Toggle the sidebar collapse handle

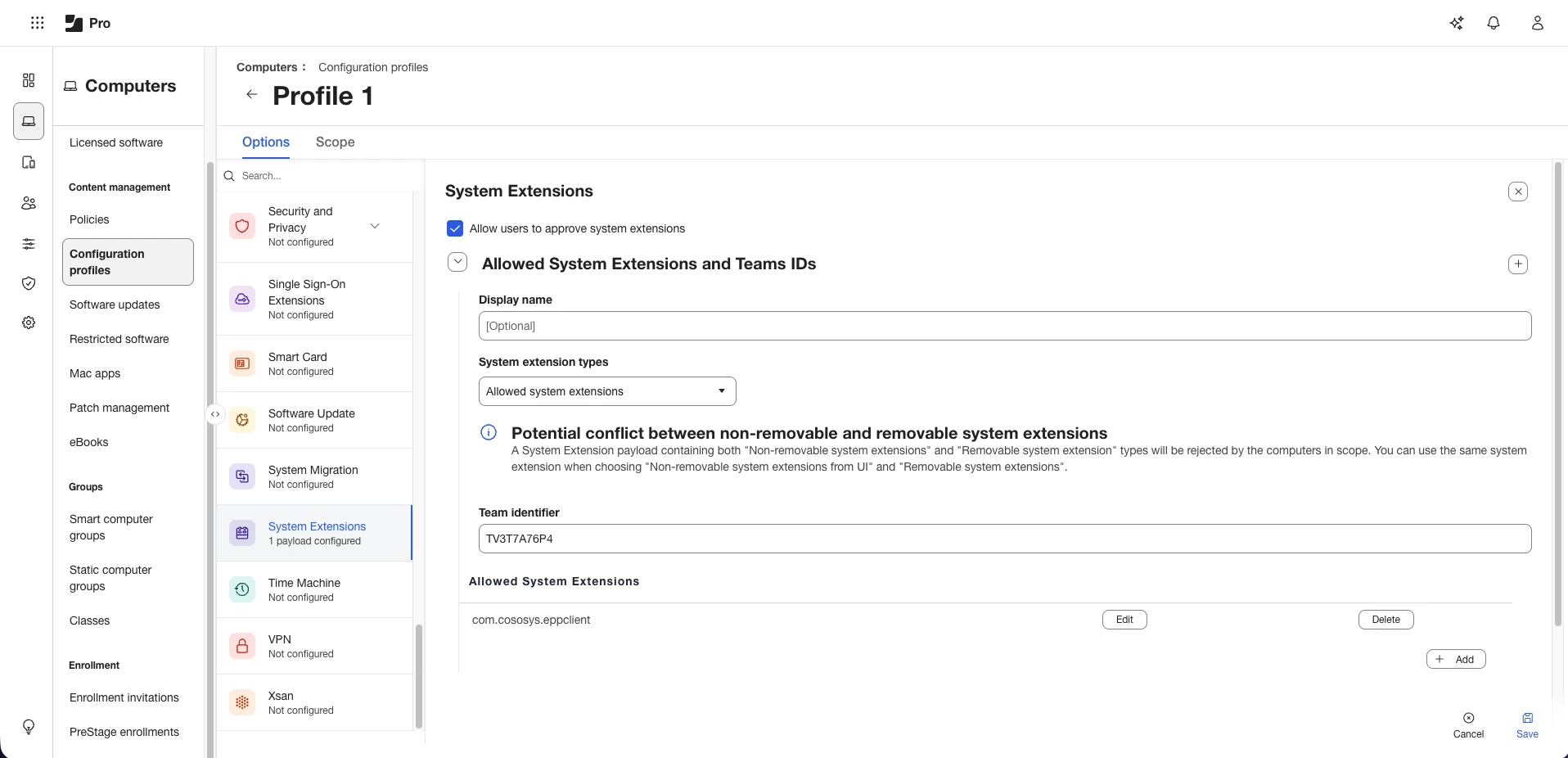214,414
